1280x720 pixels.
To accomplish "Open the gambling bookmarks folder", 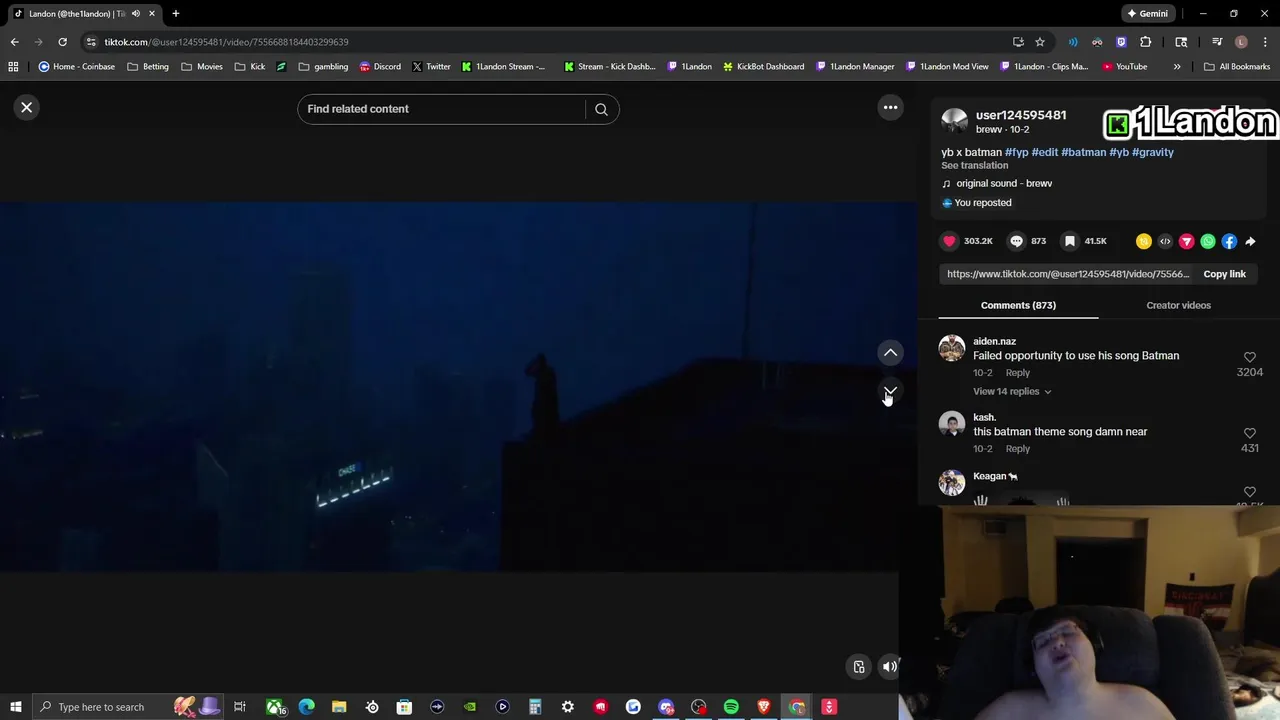I will pos(323,66).
